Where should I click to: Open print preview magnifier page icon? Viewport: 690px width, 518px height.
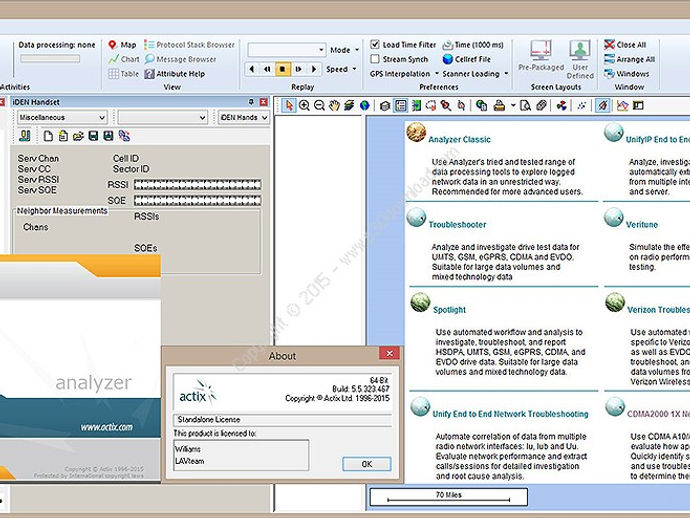pyautogui.click(x=525, y=106)
